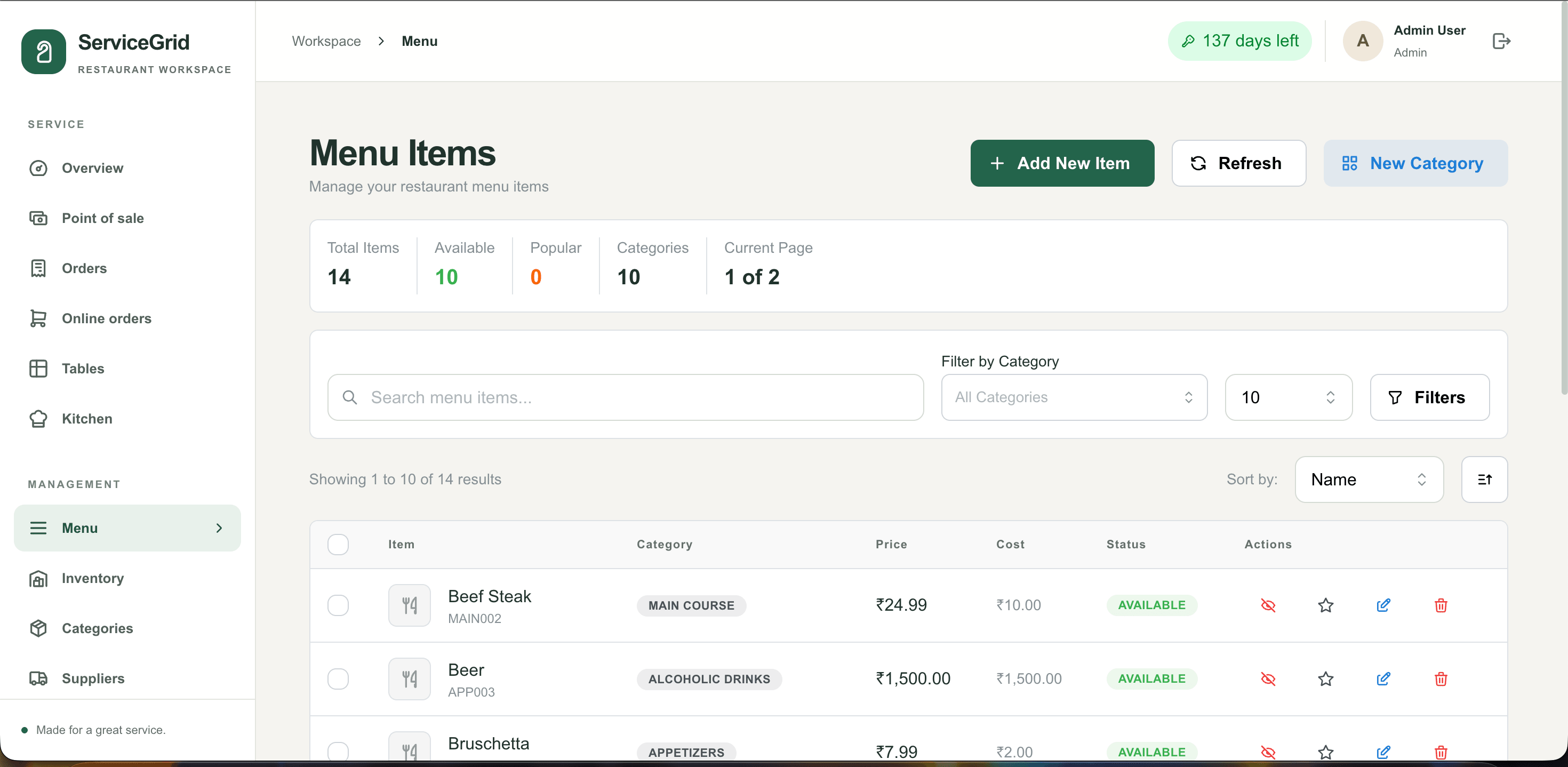Click the Beef Steak utensils thumbnail

click(410, 605)
